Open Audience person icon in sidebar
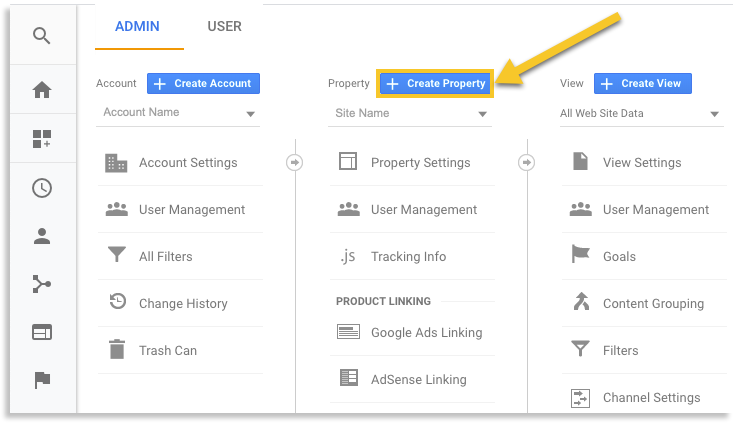The height and width of the screenshot is (423, 737). tap(41, 236)
